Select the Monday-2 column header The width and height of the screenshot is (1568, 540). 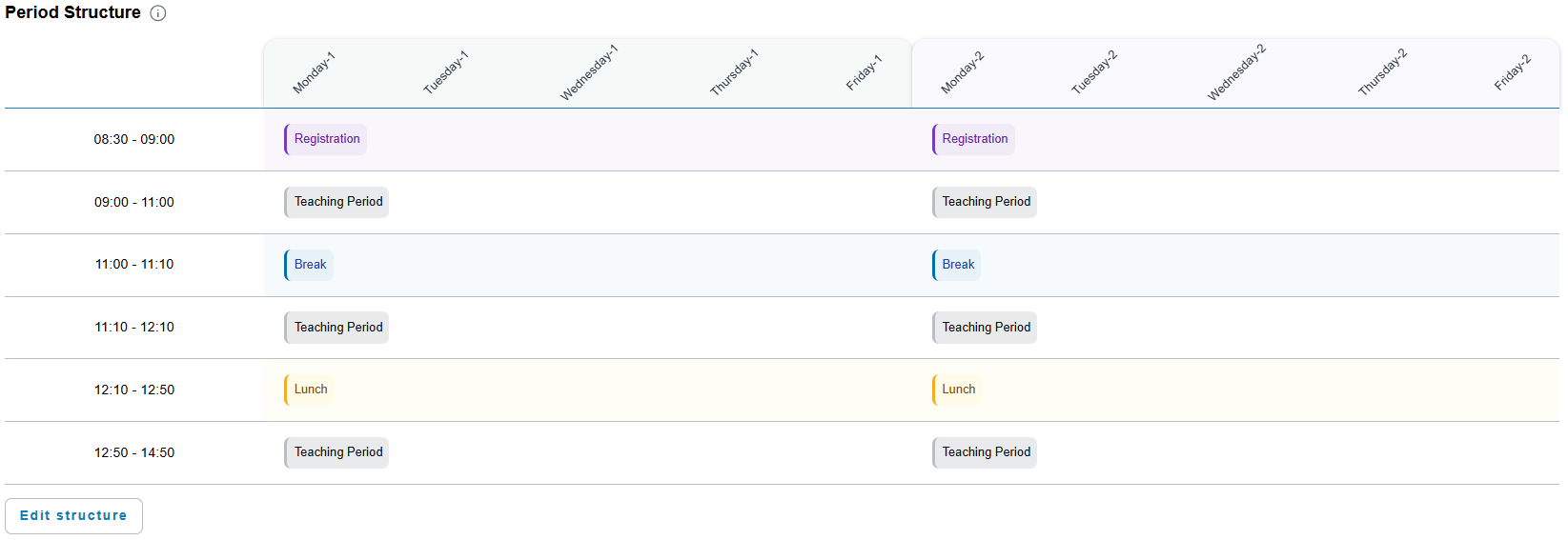coord(962,72)
